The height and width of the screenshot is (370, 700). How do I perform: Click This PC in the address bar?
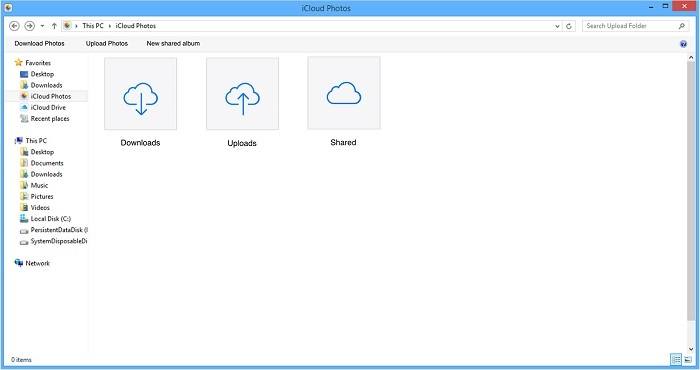[x=93, y=26]
